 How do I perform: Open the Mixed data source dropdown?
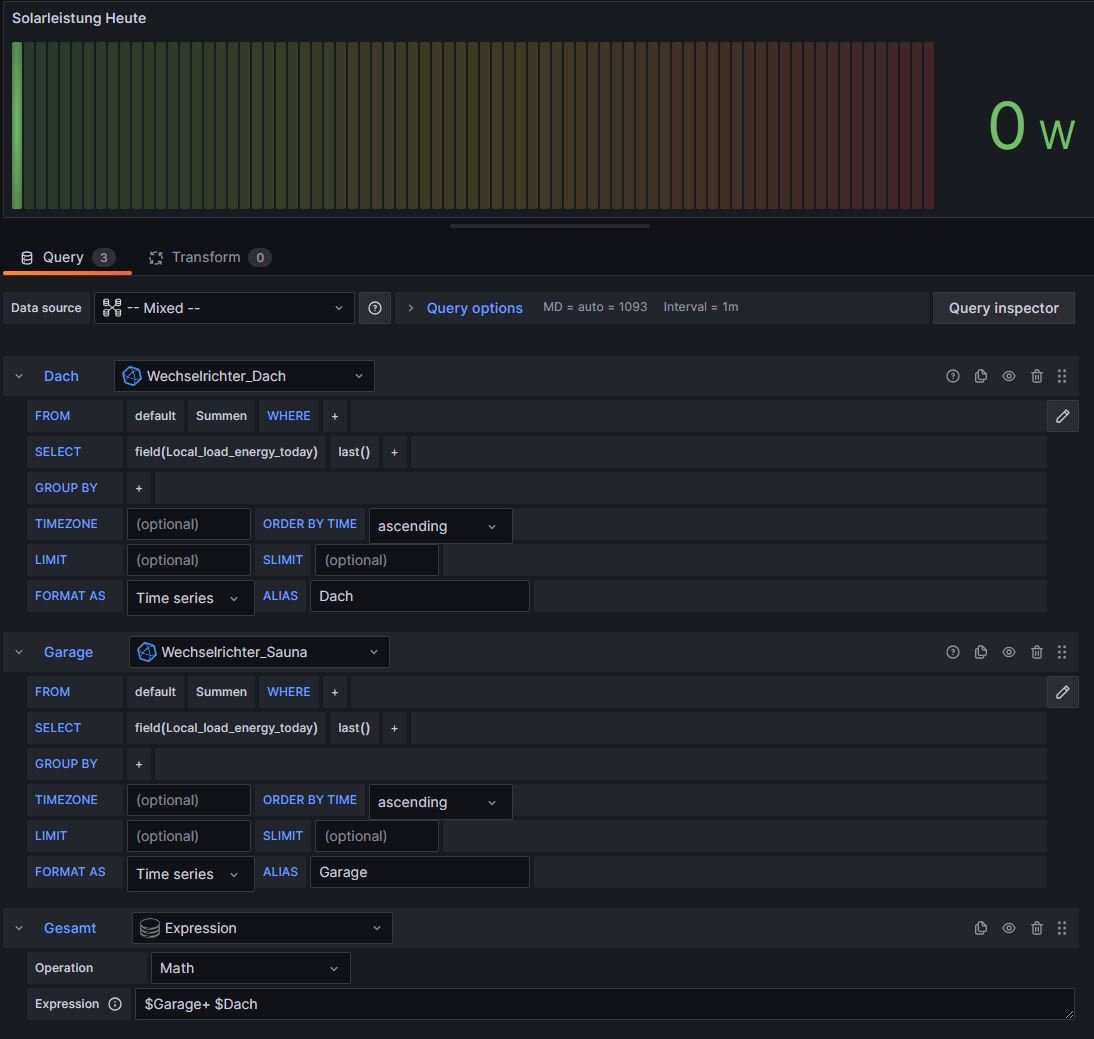click(224, 308)
